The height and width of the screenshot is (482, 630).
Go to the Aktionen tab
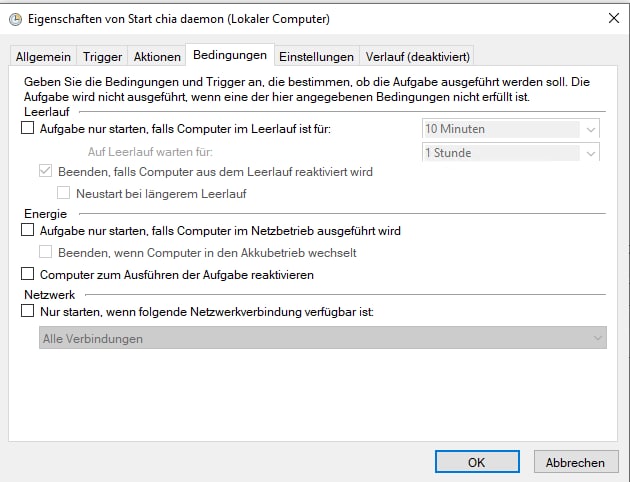tap(157, 57)
